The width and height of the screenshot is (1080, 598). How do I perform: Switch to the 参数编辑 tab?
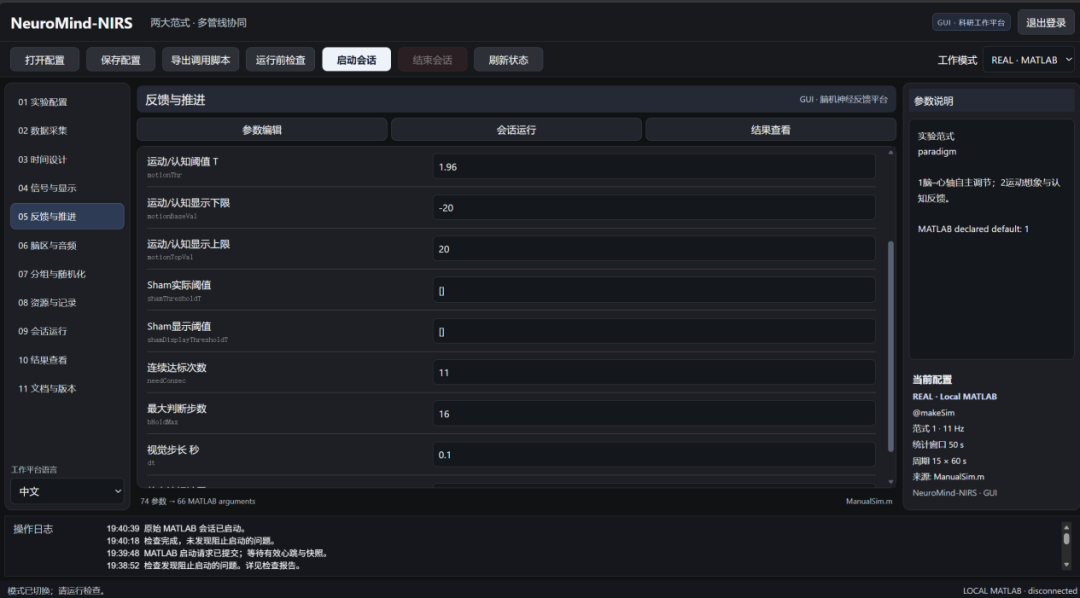coord(262,130)
